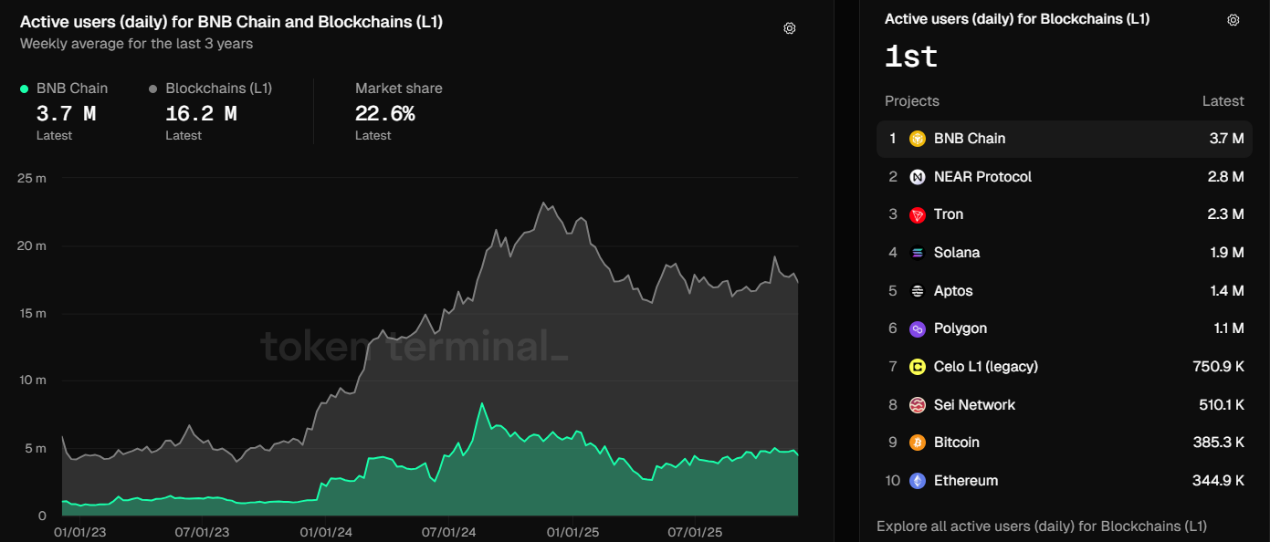Open chart settings gear for BNB Chain chart
This screenshot has height=542, width=1270.
[789, 28]
